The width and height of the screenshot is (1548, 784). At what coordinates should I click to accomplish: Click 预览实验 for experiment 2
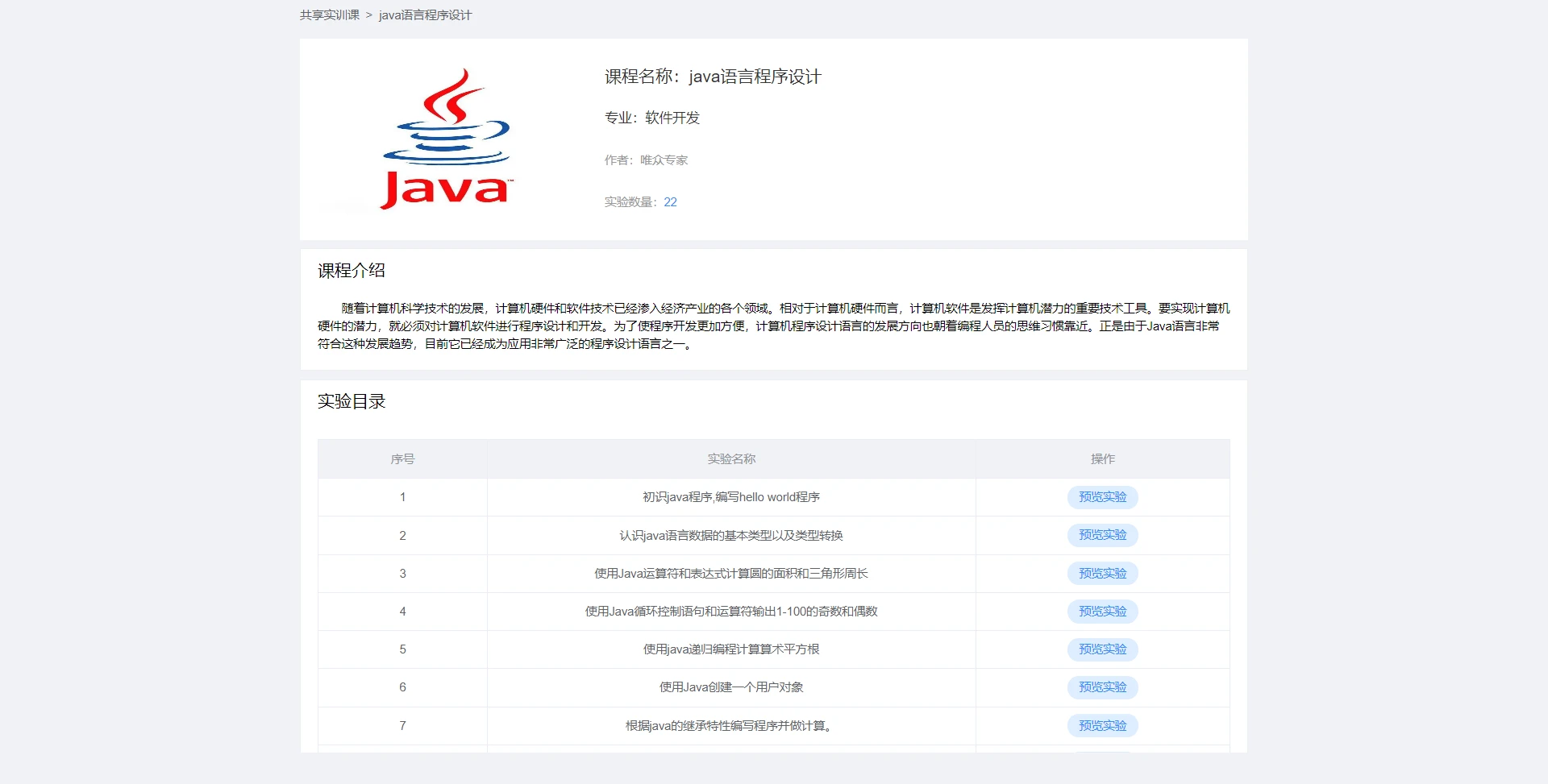(1102, 535)
